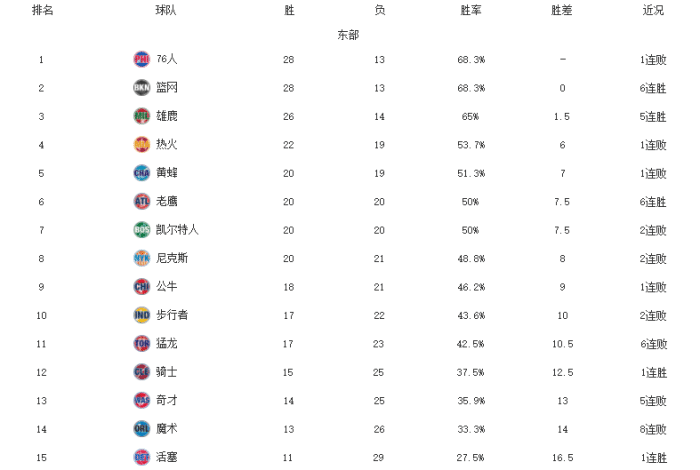The image size is (700, 470).
Task: Click the 篮网 BKN logo icon
Action: pos(141,88)
